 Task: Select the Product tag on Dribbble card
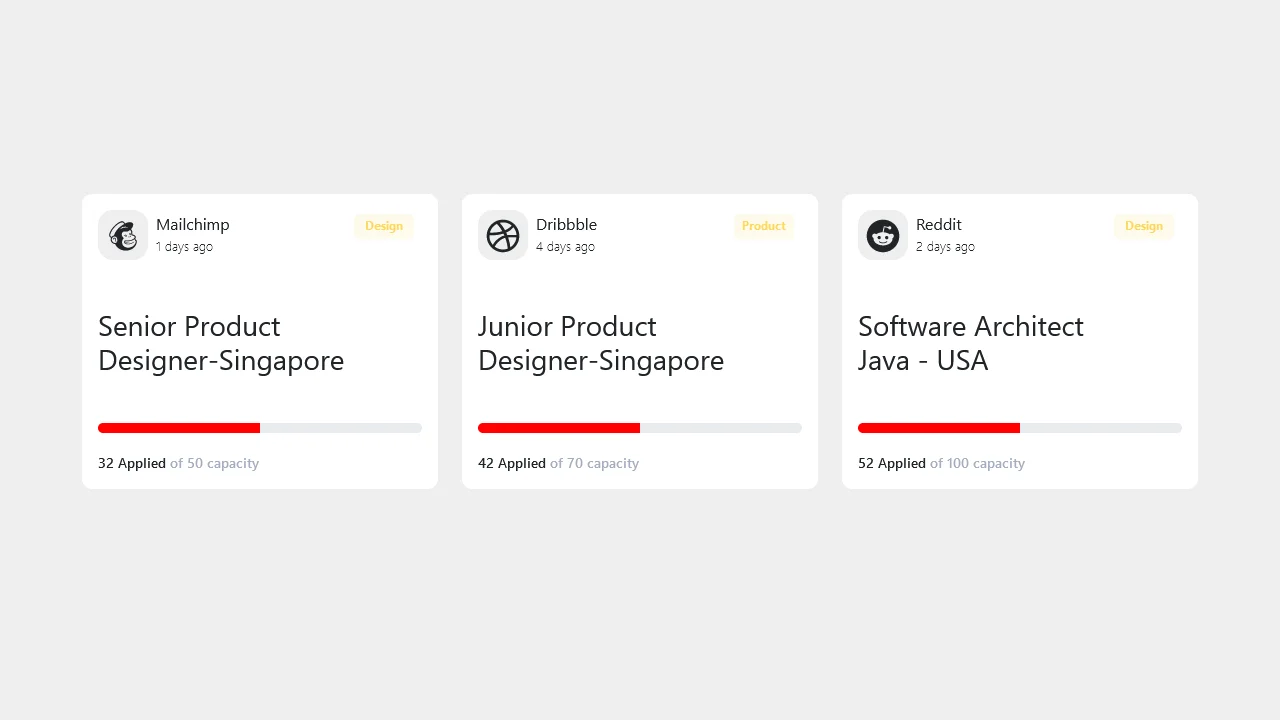763,226
